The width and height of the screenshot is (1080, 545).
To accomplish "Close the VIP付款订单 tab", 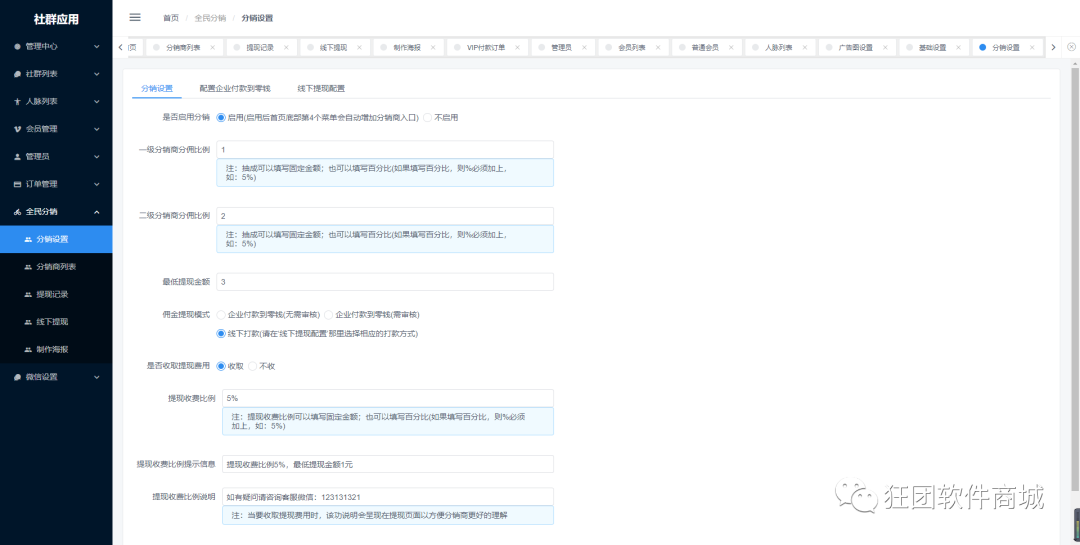I will tap(517, 48).
